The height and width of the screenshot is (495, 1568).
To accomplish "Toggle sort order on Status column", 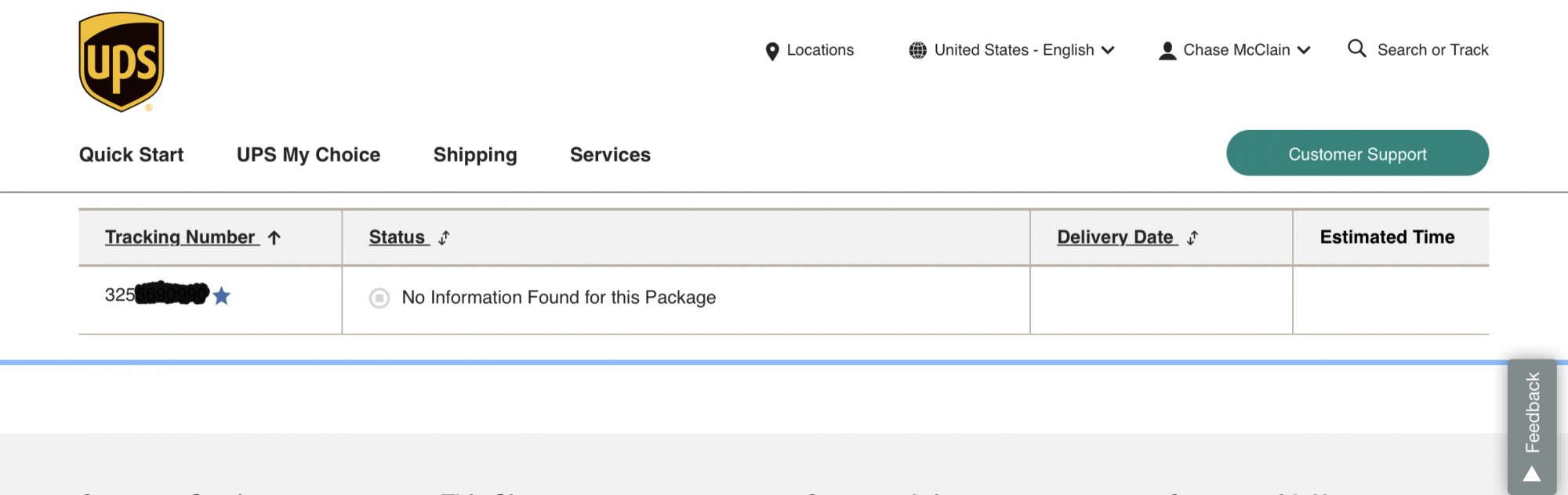I will tap(444, 238).
